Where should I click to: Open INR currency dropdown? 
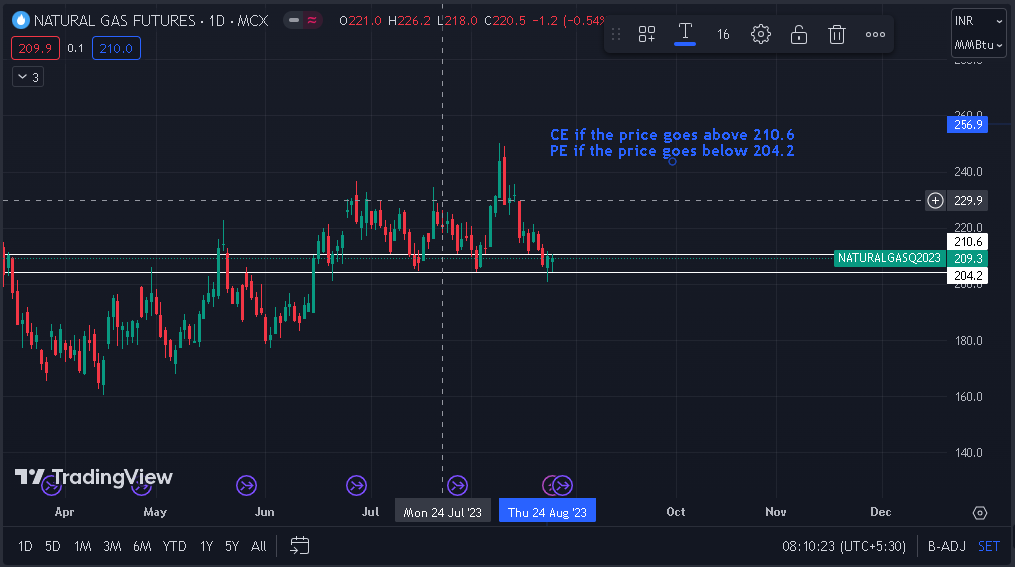tap(977, 21)
